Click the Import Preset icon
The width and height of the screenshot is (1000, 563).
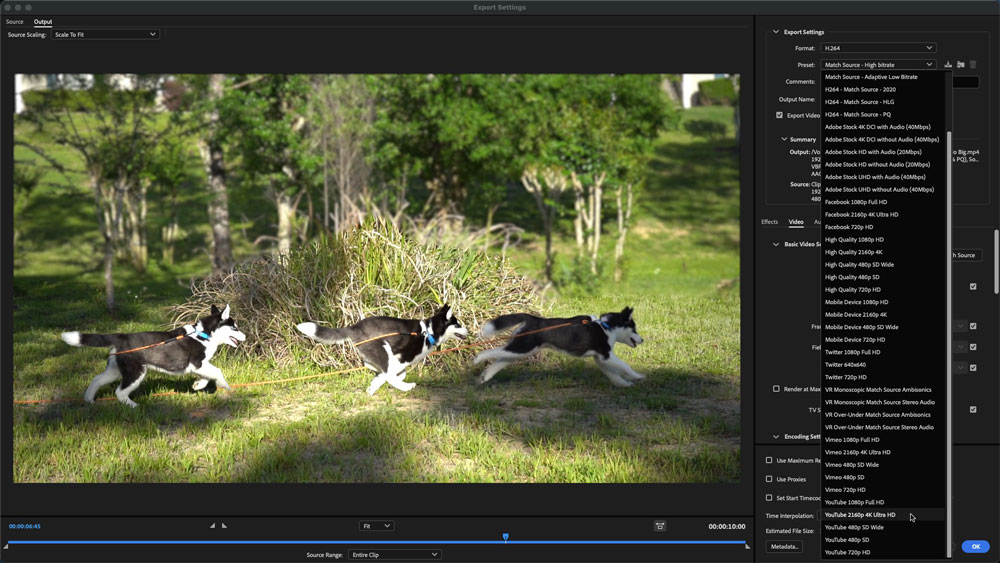[x=960, y=65]
